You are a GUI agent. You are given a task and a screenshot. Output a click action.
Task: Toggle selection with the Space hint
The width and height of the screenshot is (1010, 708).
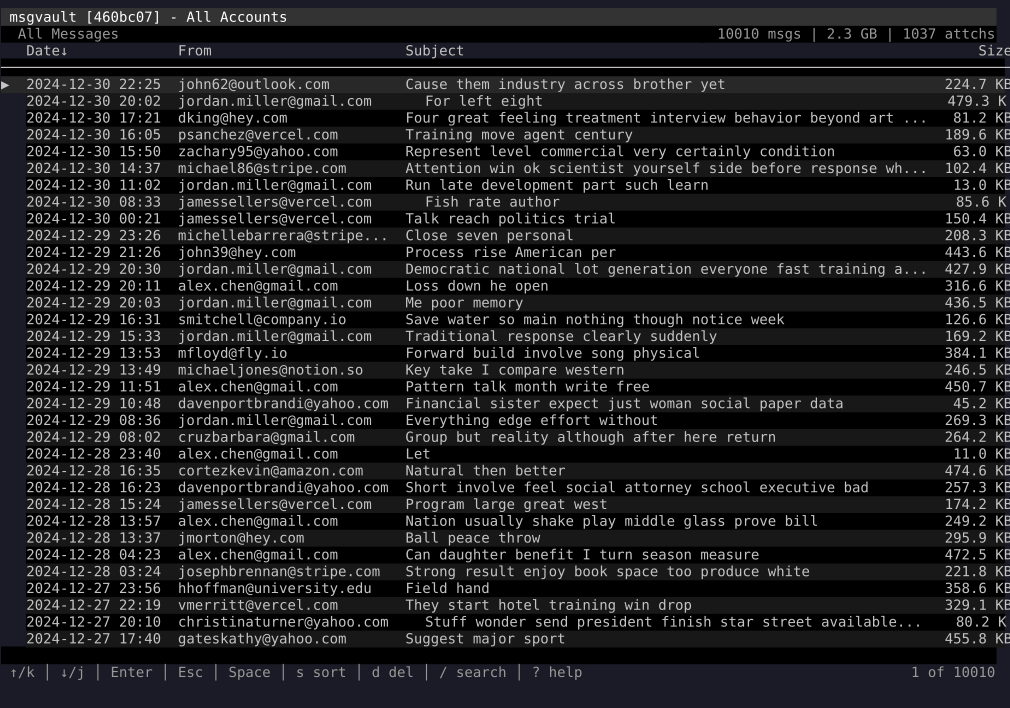click(249, 672)
